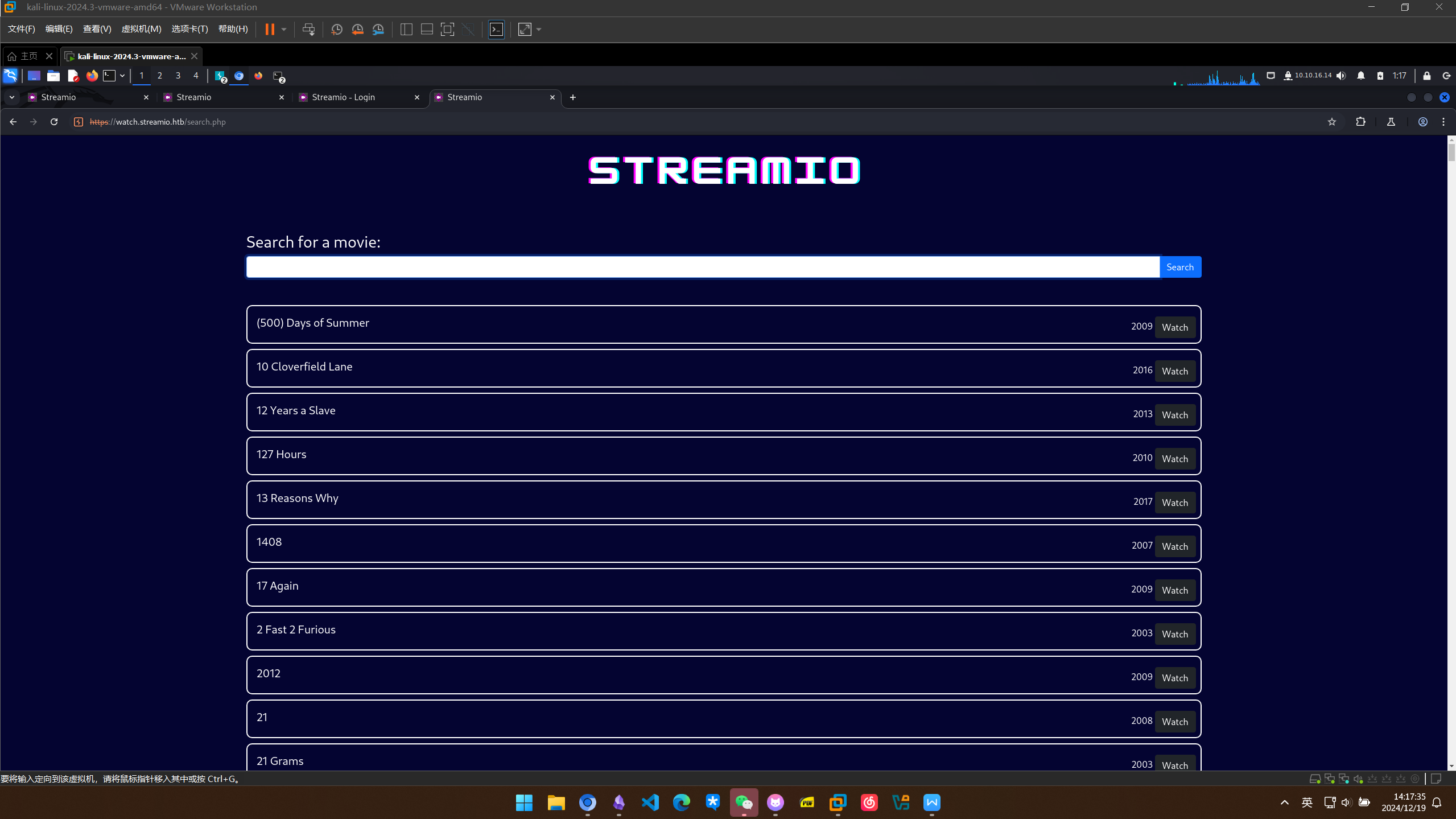Click the VMware take snapshot icon
This screenshot has width=1456, height=819.
click(x=336, y=30)
